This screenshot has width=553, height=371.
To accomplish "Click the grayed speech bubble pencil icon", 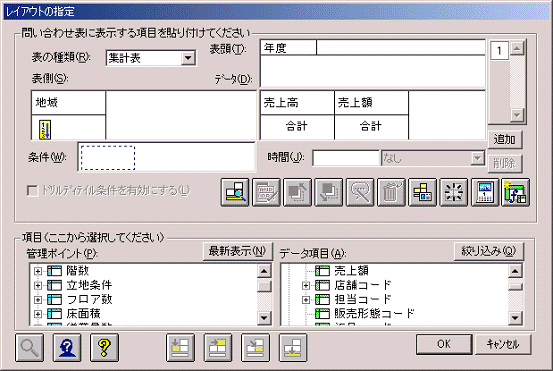I will tap(360, 192).
